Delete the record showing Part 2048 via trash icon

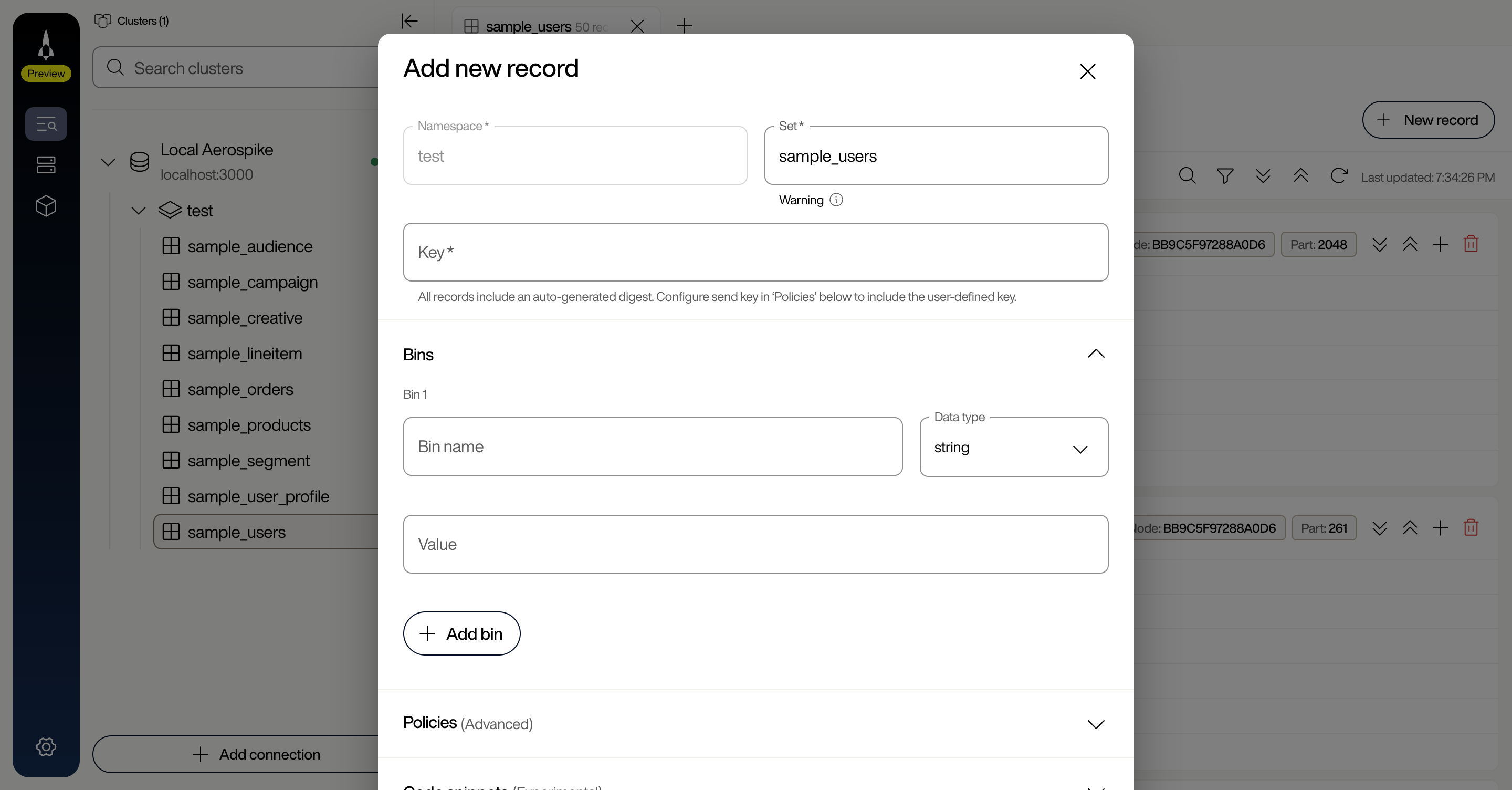coord(1471,244)
